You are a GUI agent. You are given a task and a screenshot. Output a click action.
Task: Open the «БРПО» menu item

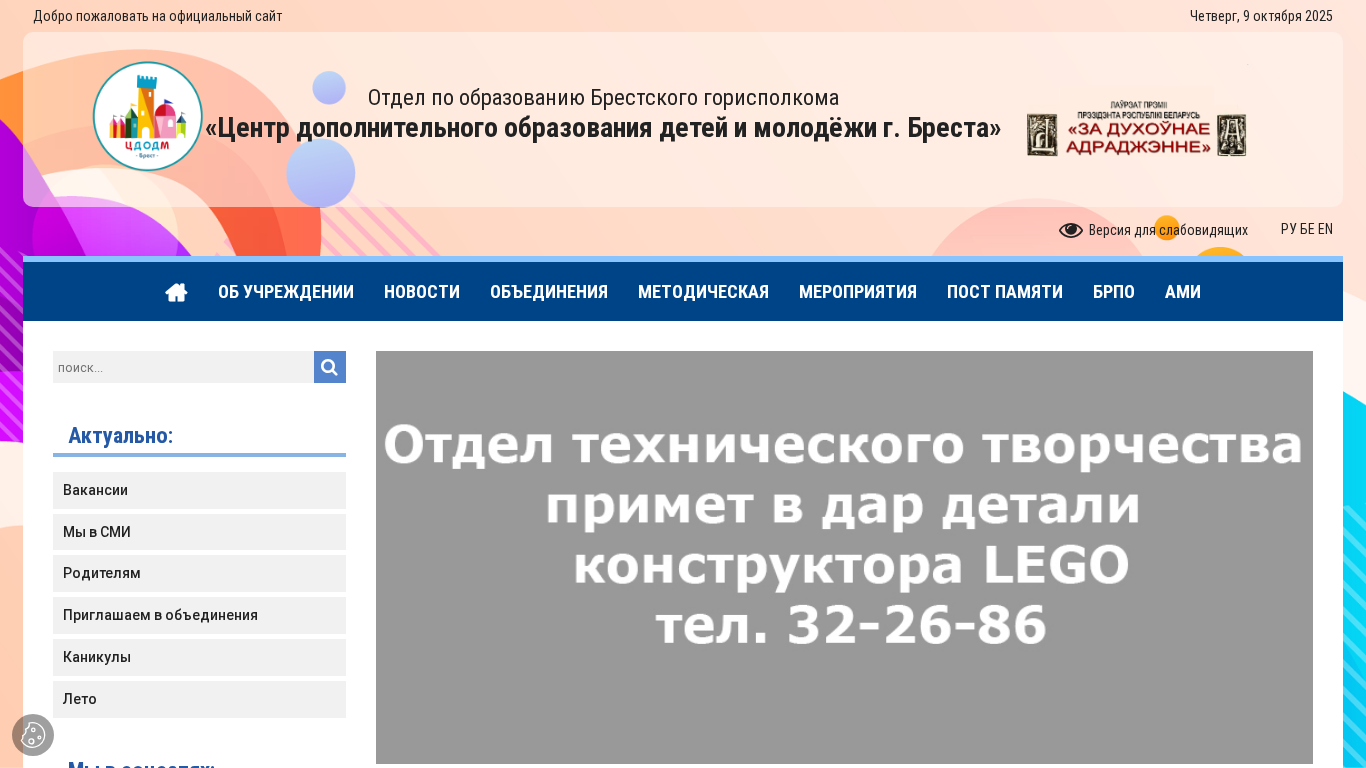pyautogui.click(x=1114, y=292)
